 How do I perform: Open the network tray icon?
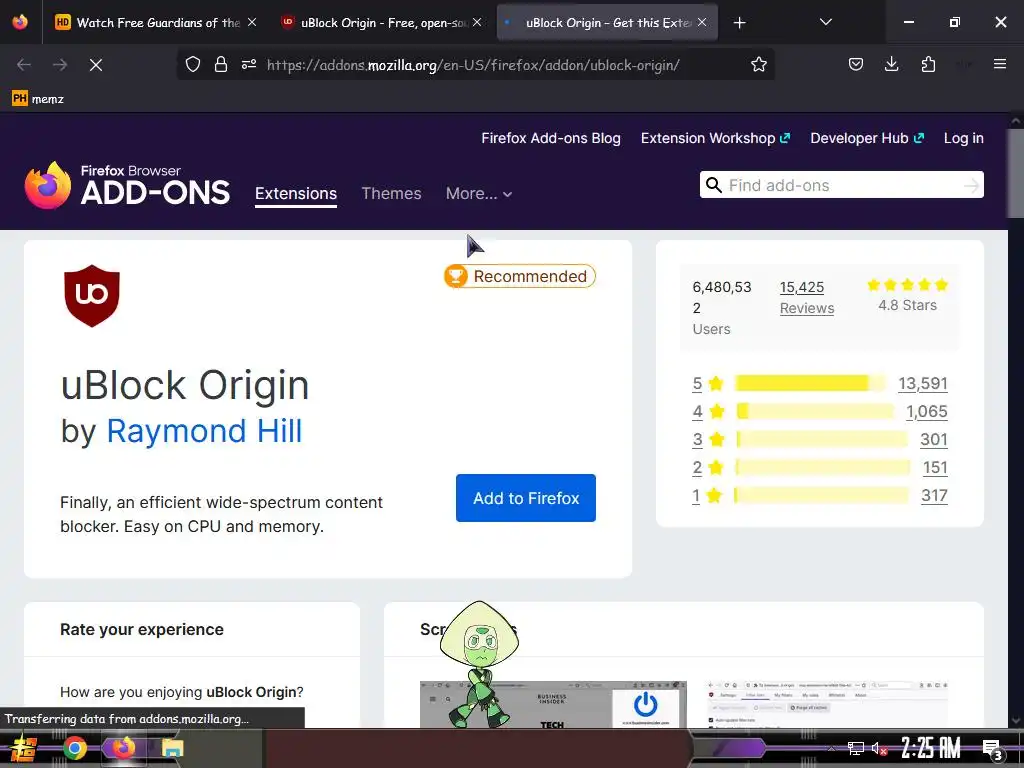coord(856,749)
